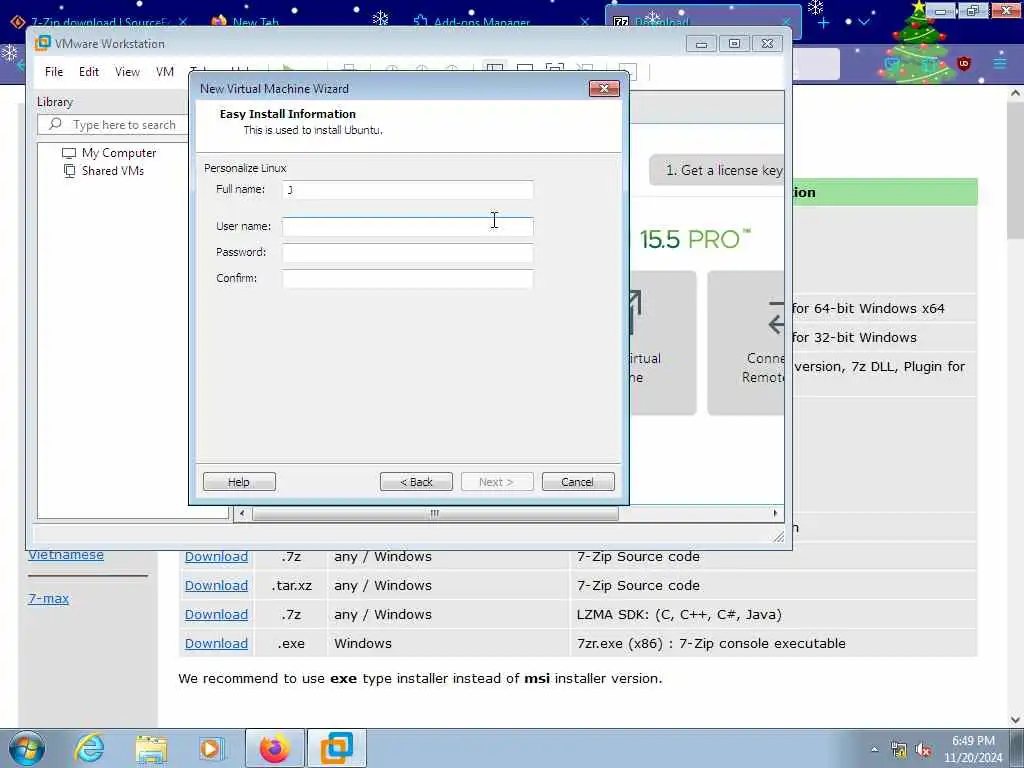
Task: Click the Next > button
Action: click(x=496, y=482)
